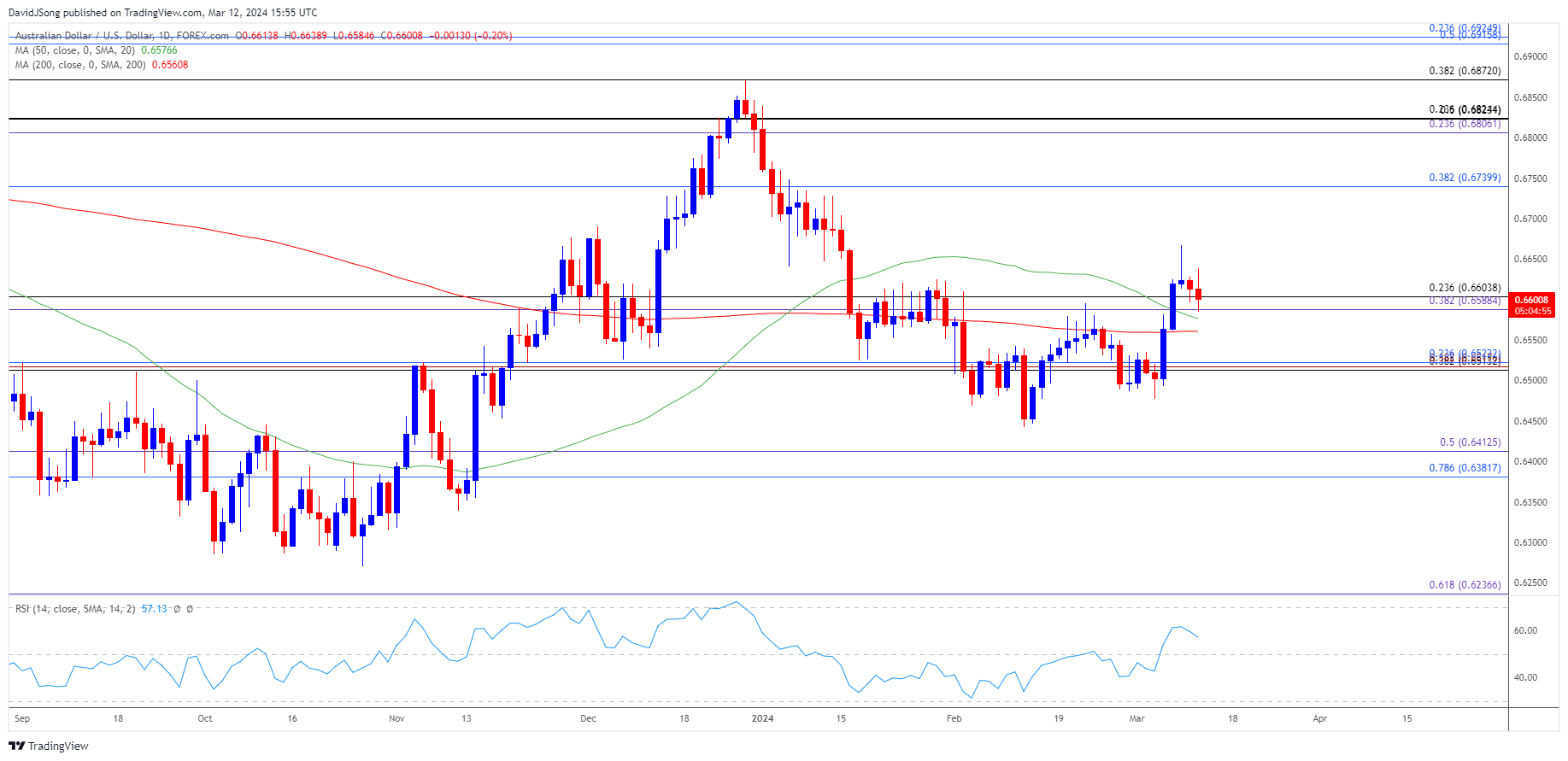The image size is (1568, 761).
Task: Click the first ∅ icon beside RSI value
Action: [x=177, y=609]
